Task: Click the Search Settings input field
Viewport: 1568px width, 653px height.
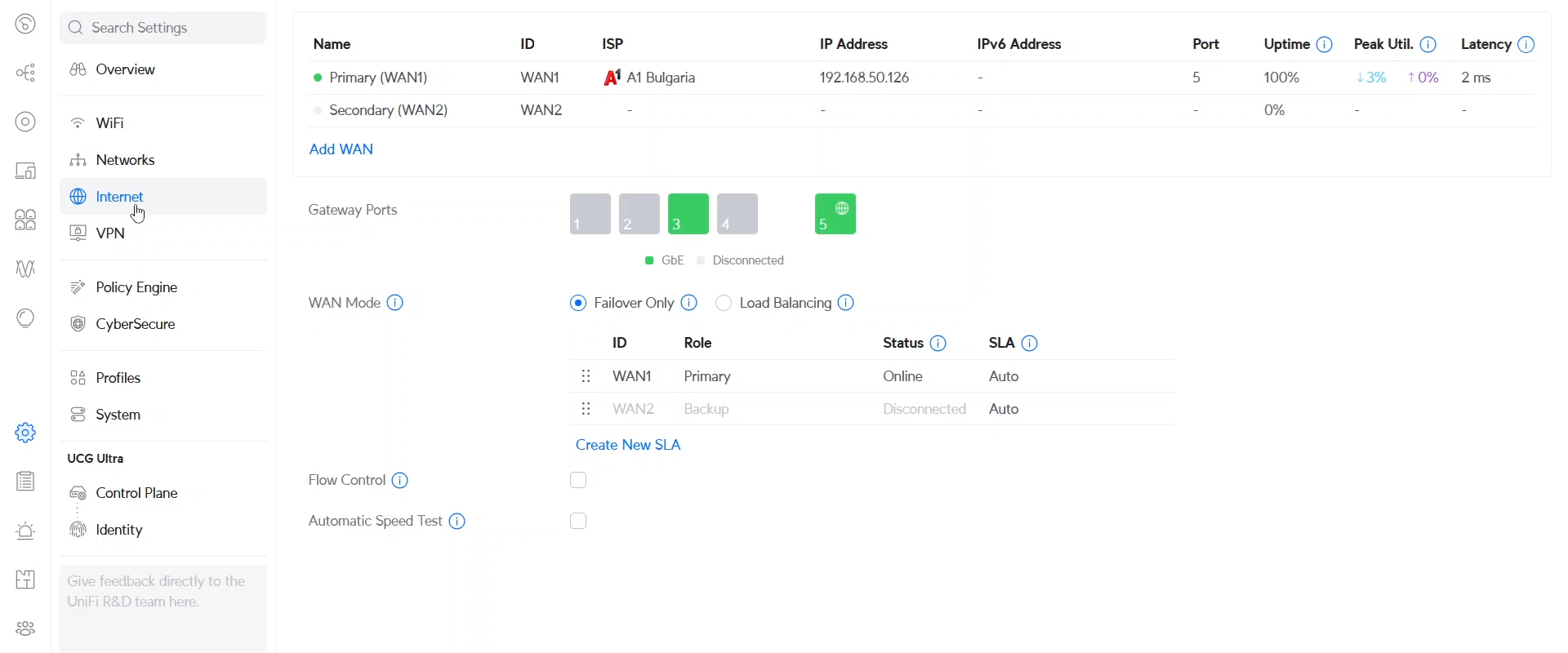Action: (x=163, y=28)
